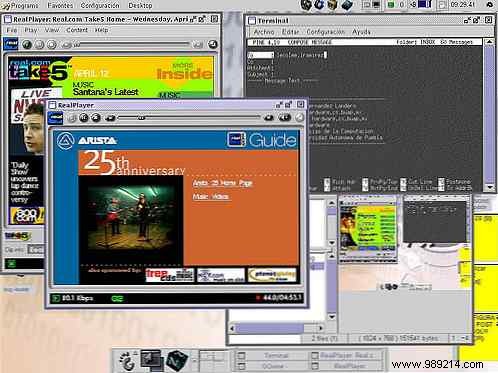Image resolution: width=498 pixels, height=373 pixels.
Task: Click the Terminal scrollbar up arrow
Action: coord(489,42)
